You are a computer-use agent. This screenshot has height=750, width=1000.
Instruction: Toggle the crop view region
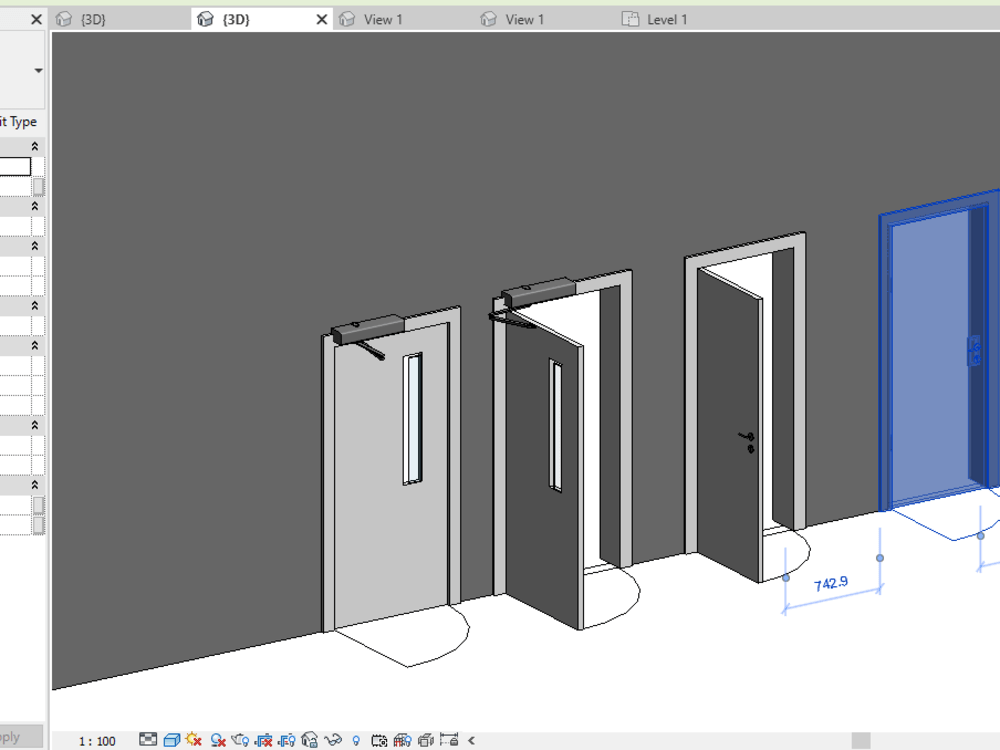[266, 740]
